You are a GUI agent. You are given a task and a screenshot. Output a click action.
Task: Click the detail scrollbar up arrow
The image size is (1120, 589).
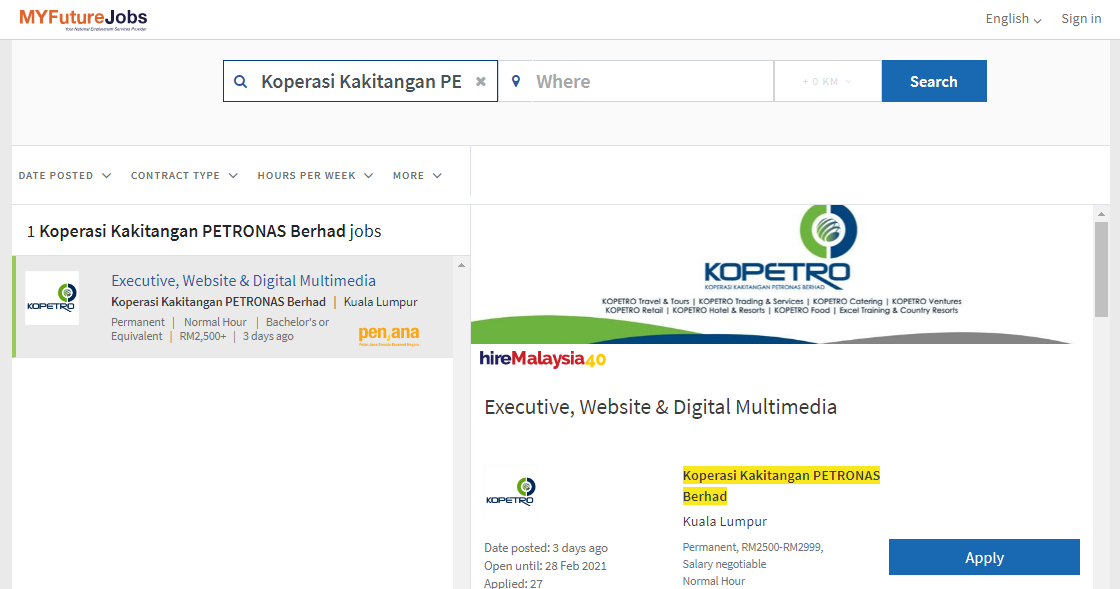pyautogui.click(x=1101, y=213)
